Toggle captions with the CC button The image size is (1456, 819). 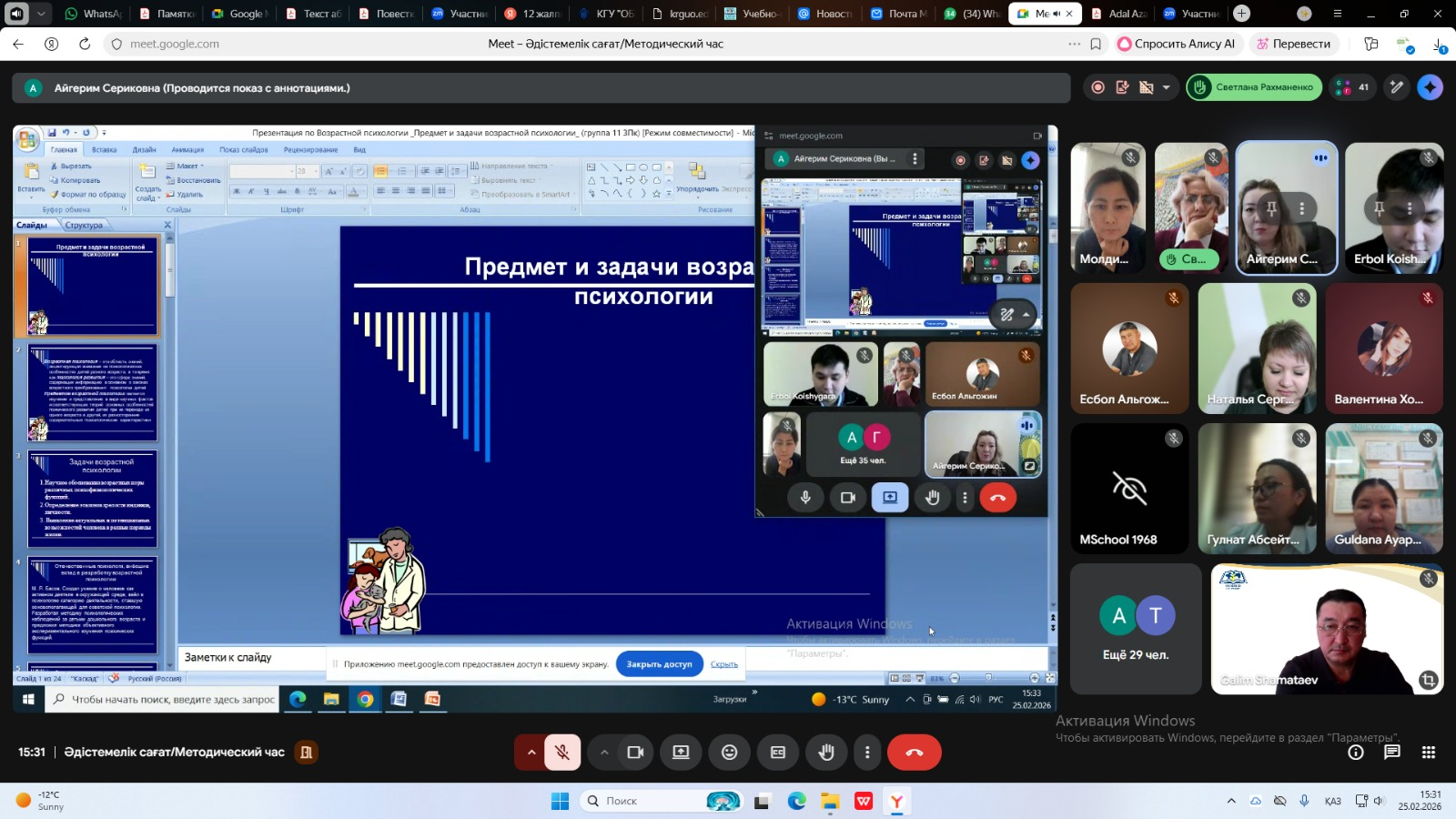[x=778, y=753]
